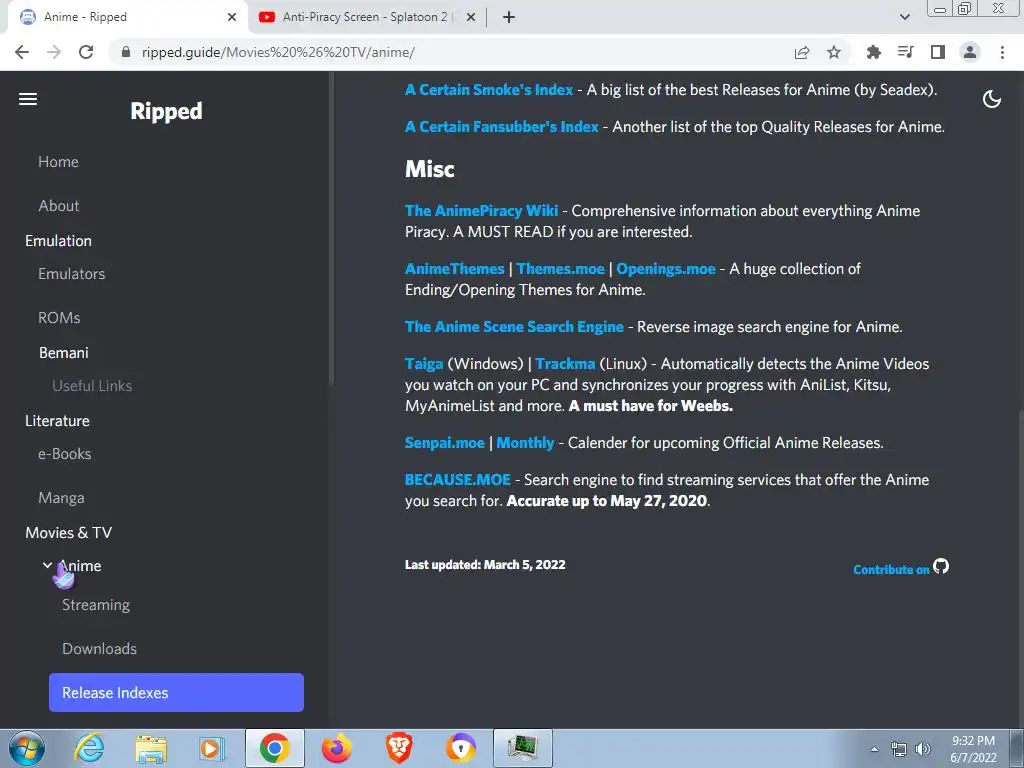Toggle the browser side panel icon
The image size is (1024, 768).
click(x=938, y=52)
